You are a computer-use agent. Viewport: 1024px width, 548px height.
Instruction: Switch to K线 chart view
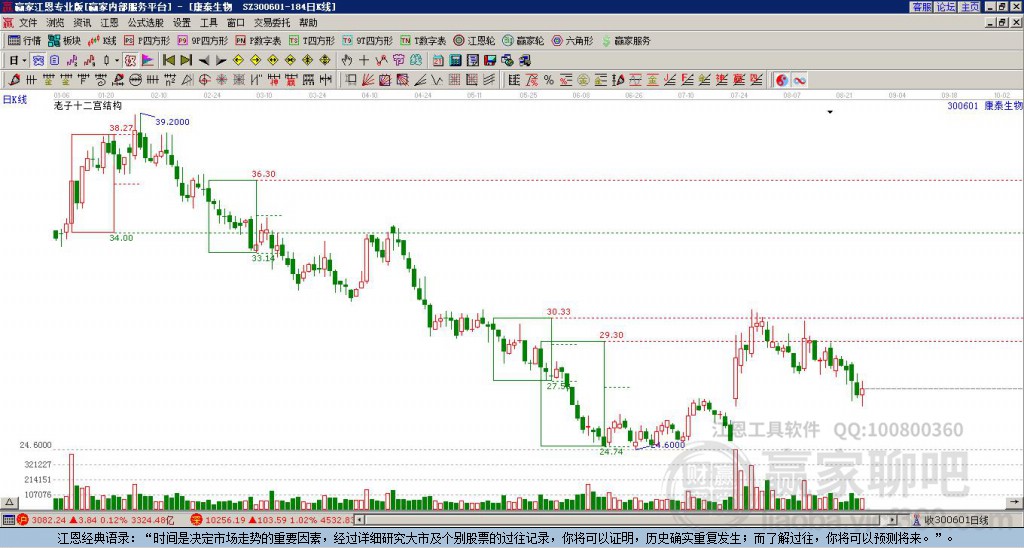click(101, 40)
